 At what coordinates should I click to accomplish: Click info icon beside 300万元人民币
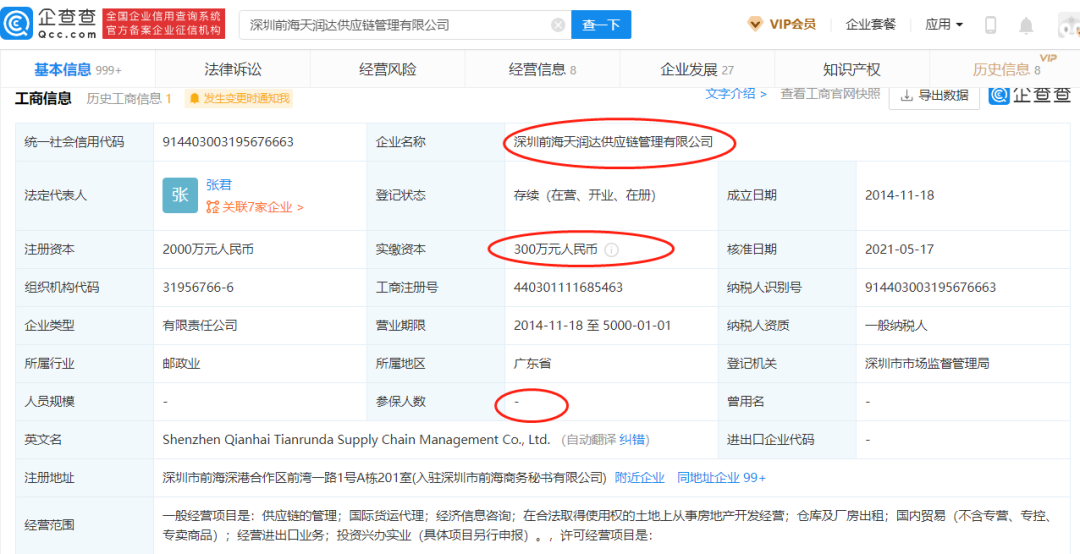(611, 250)
